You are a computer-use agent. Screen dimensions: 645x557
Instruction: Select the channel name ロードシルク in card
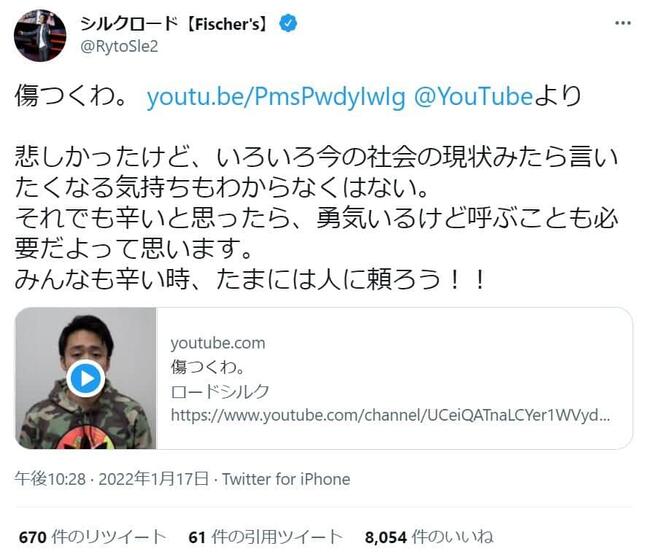pyautogui.click(x=220, y=391)
